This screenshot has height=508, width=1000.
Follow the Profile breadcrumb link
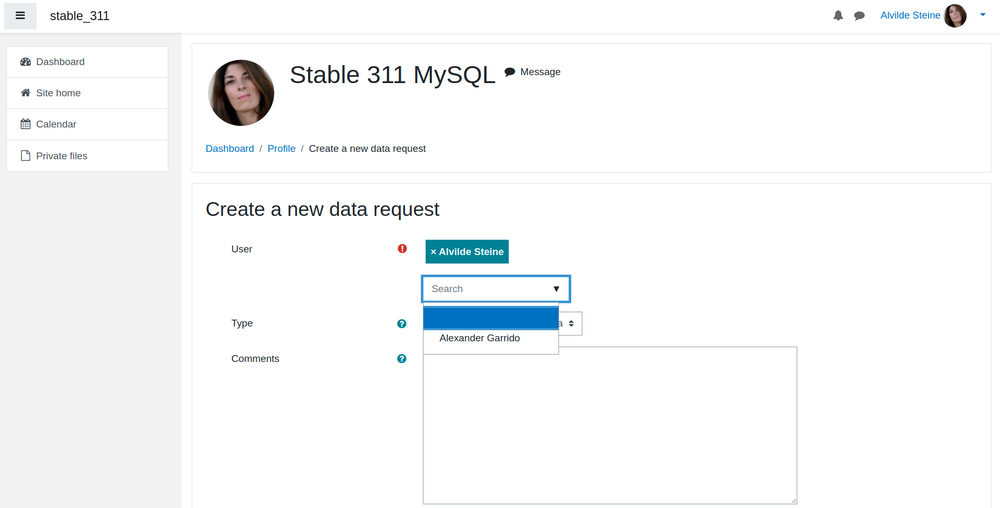coord(281,149)
